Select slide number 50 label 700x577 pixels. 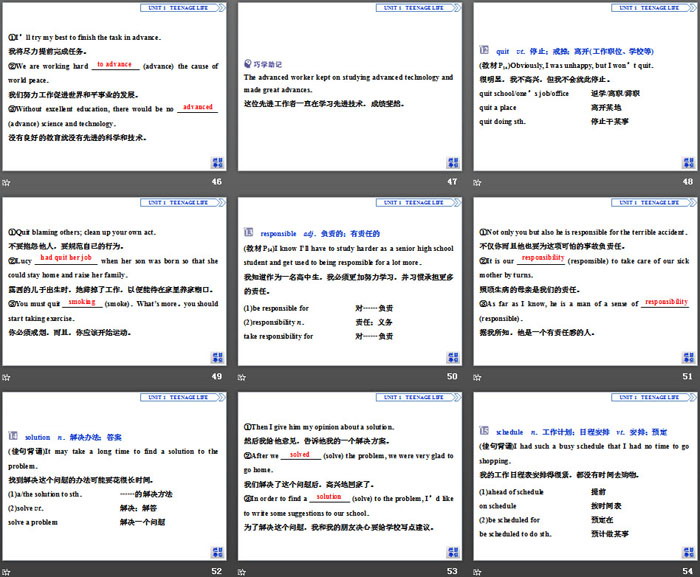(x=452, y=376)
